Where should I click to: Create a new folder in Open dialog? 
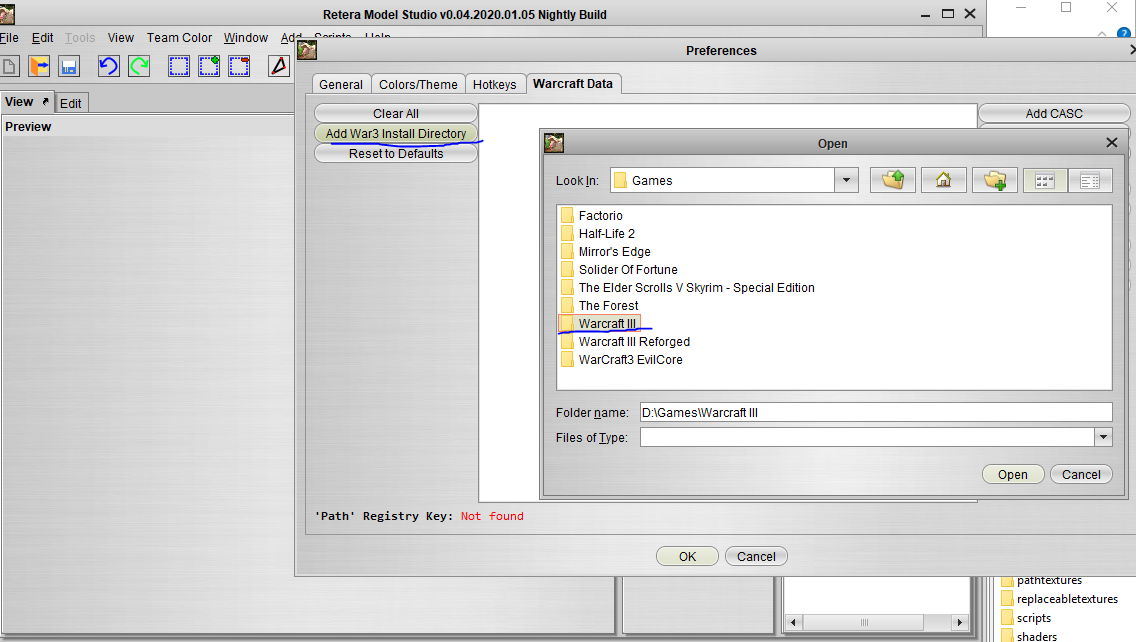(x=995, y=180)
